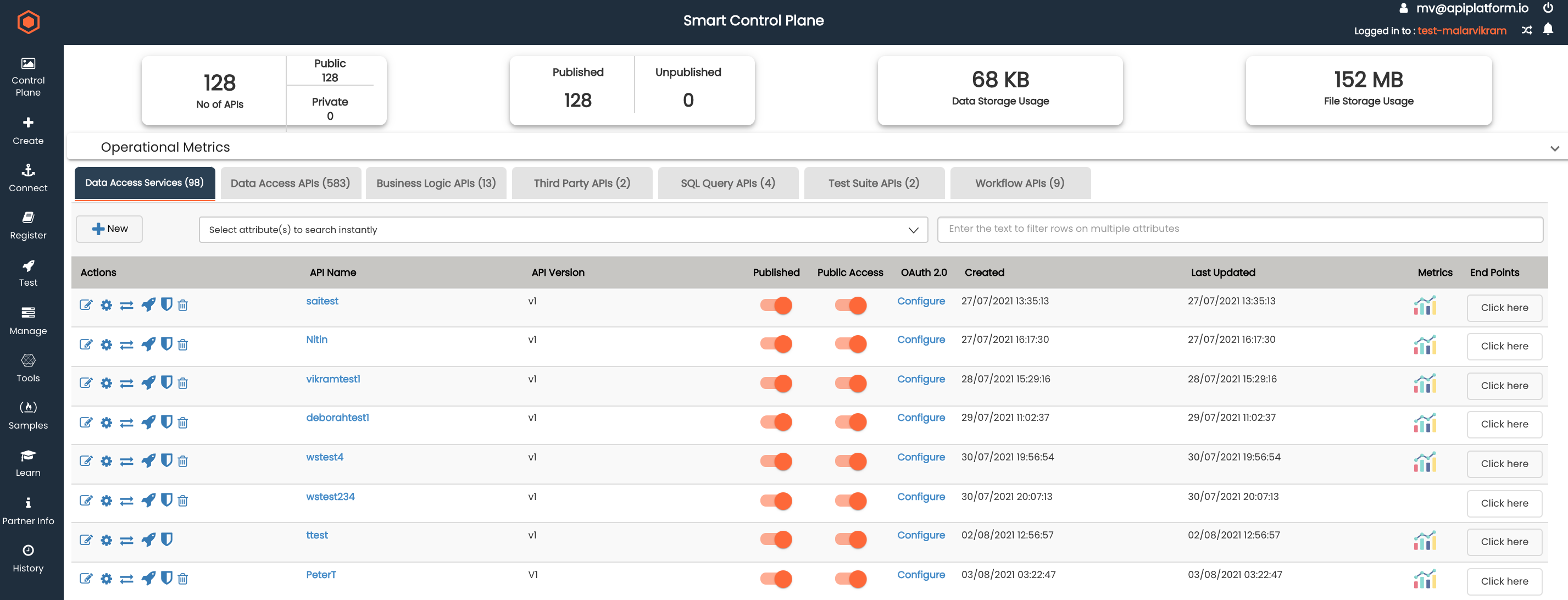Open the shield security icon for wstest4
Viewport: 1568px width, 600px height.
[x=167, y=461]
